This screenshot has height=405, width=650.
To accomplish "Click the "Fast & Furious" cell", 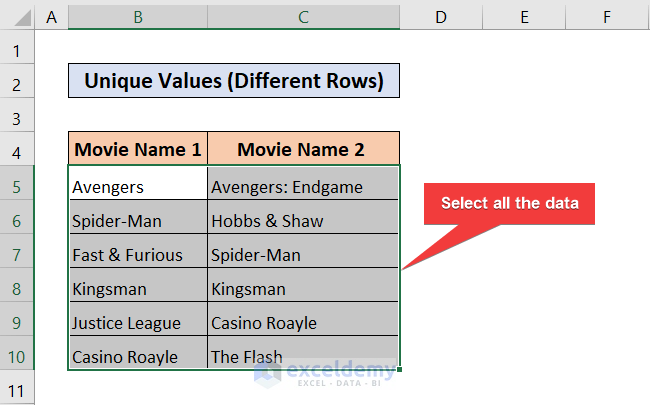I will point(138,254).
